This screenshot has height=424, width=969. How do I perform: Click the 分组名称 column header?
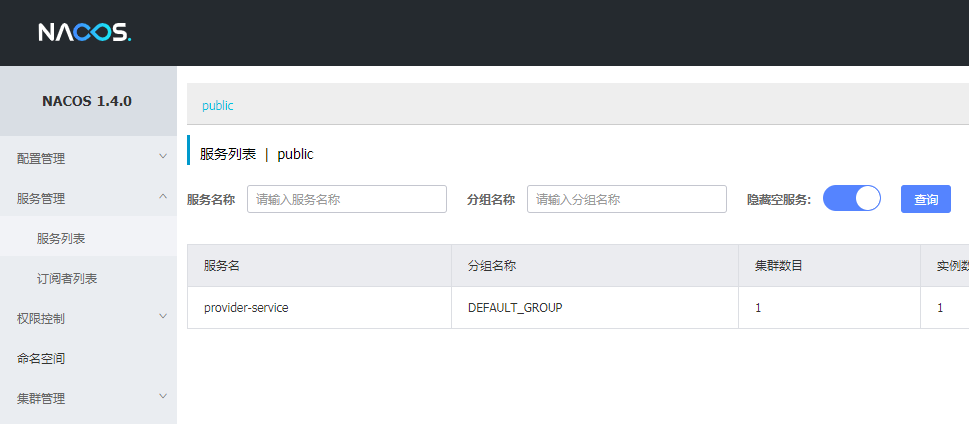(595, 266)
